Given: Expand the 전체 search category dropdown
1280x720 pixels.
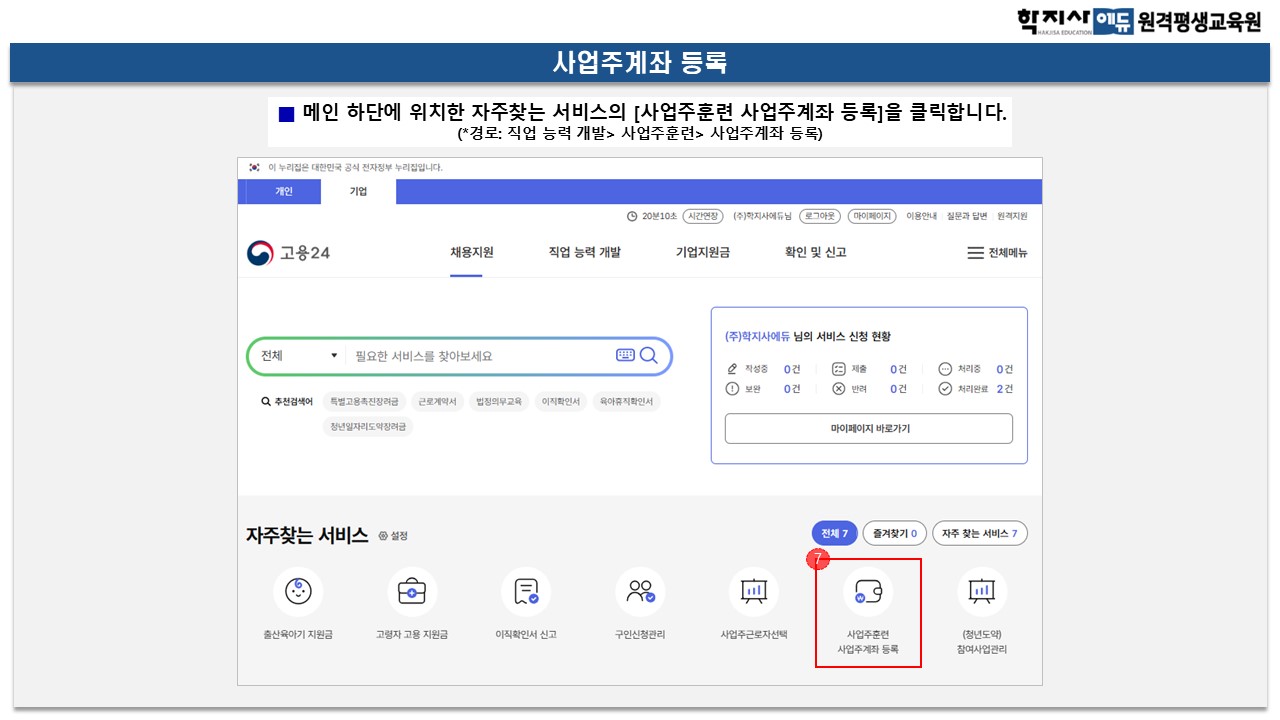Looking at the screenshot, I should (299, 356).
